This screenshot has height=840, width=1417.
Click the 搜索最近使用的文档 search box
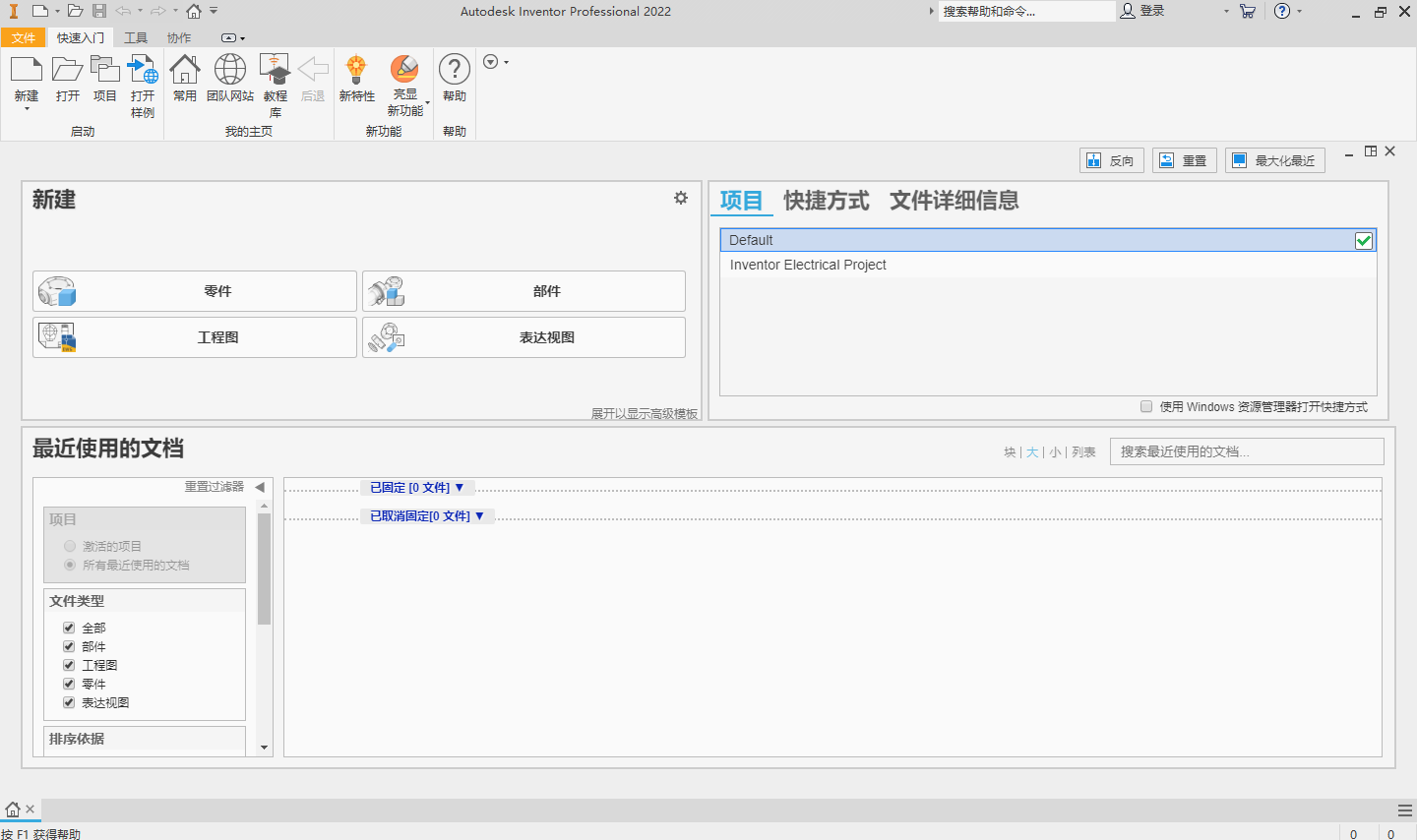pyautogui.click(x=1246, y=451)
